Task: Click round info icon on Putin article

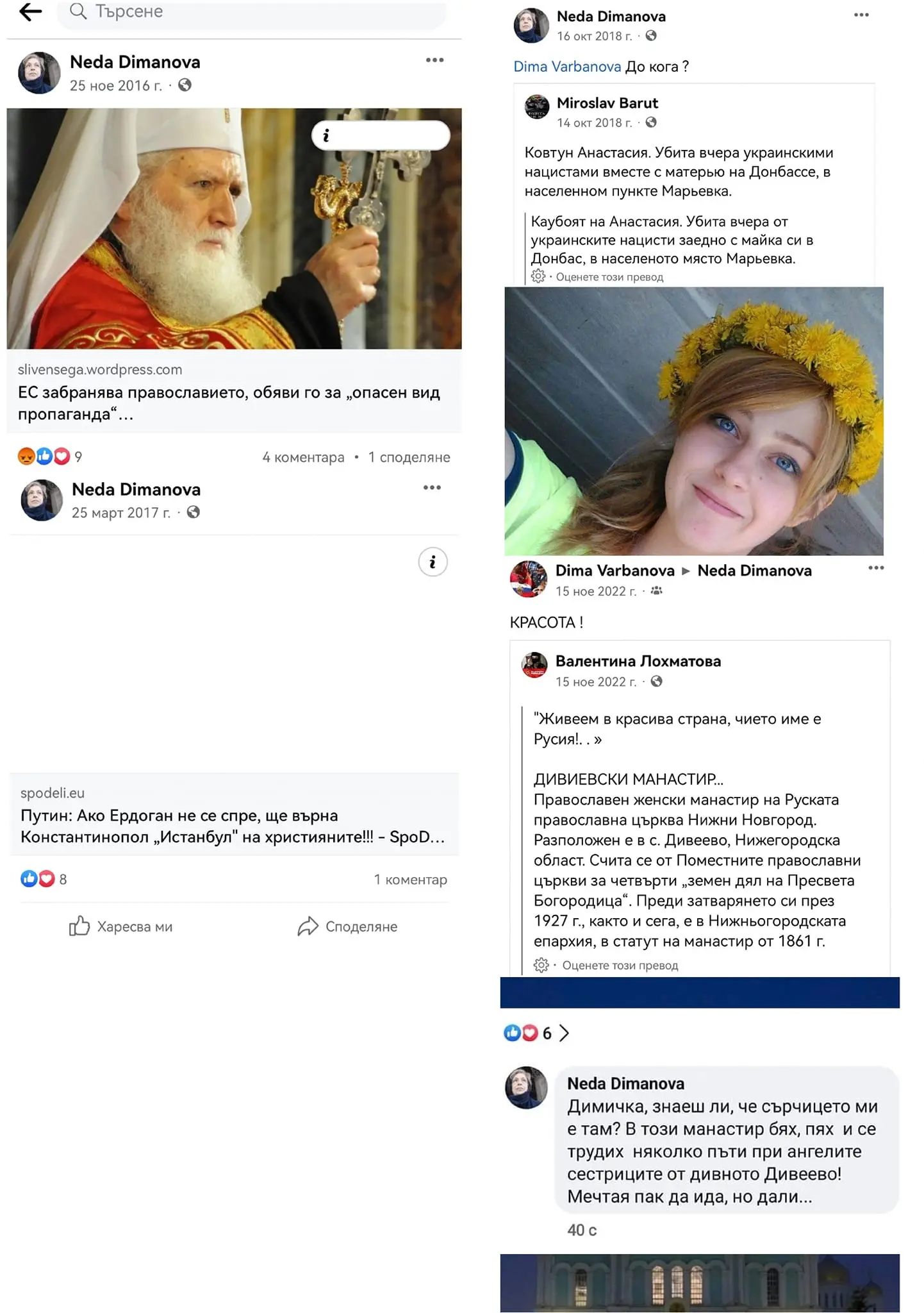Action: tap(433, 562)
